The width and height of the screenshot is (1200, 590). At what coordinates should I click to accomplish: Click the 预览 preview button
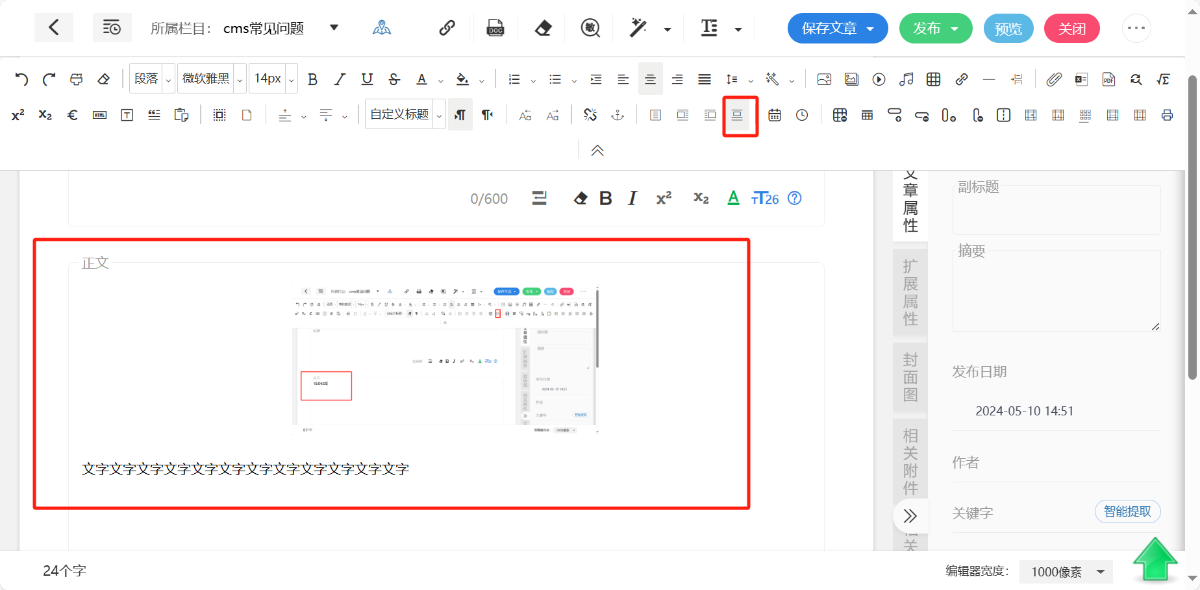[x=1008, y=29]
